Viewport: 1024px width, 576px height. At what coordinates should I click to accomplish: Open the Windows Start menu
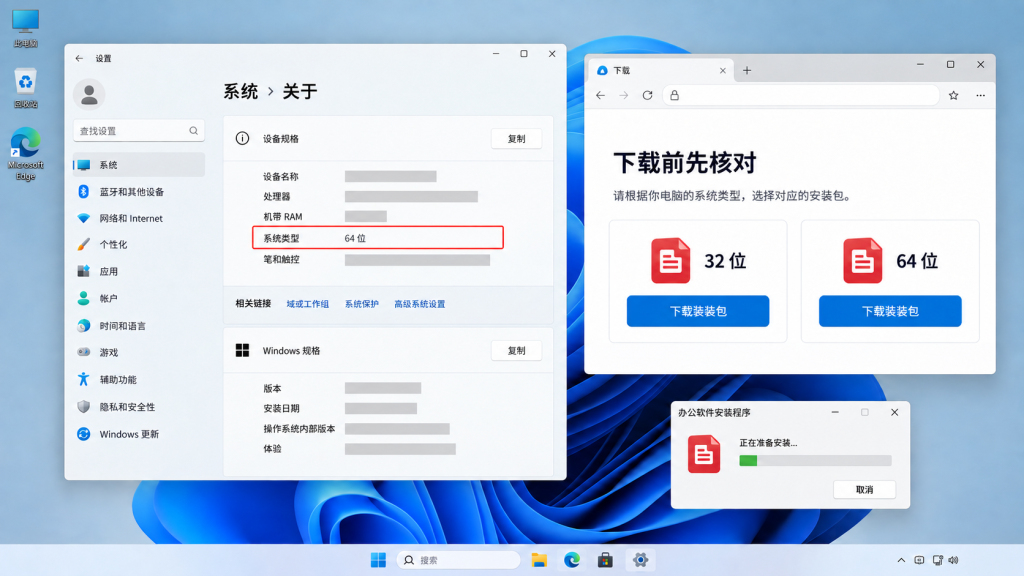378,560
